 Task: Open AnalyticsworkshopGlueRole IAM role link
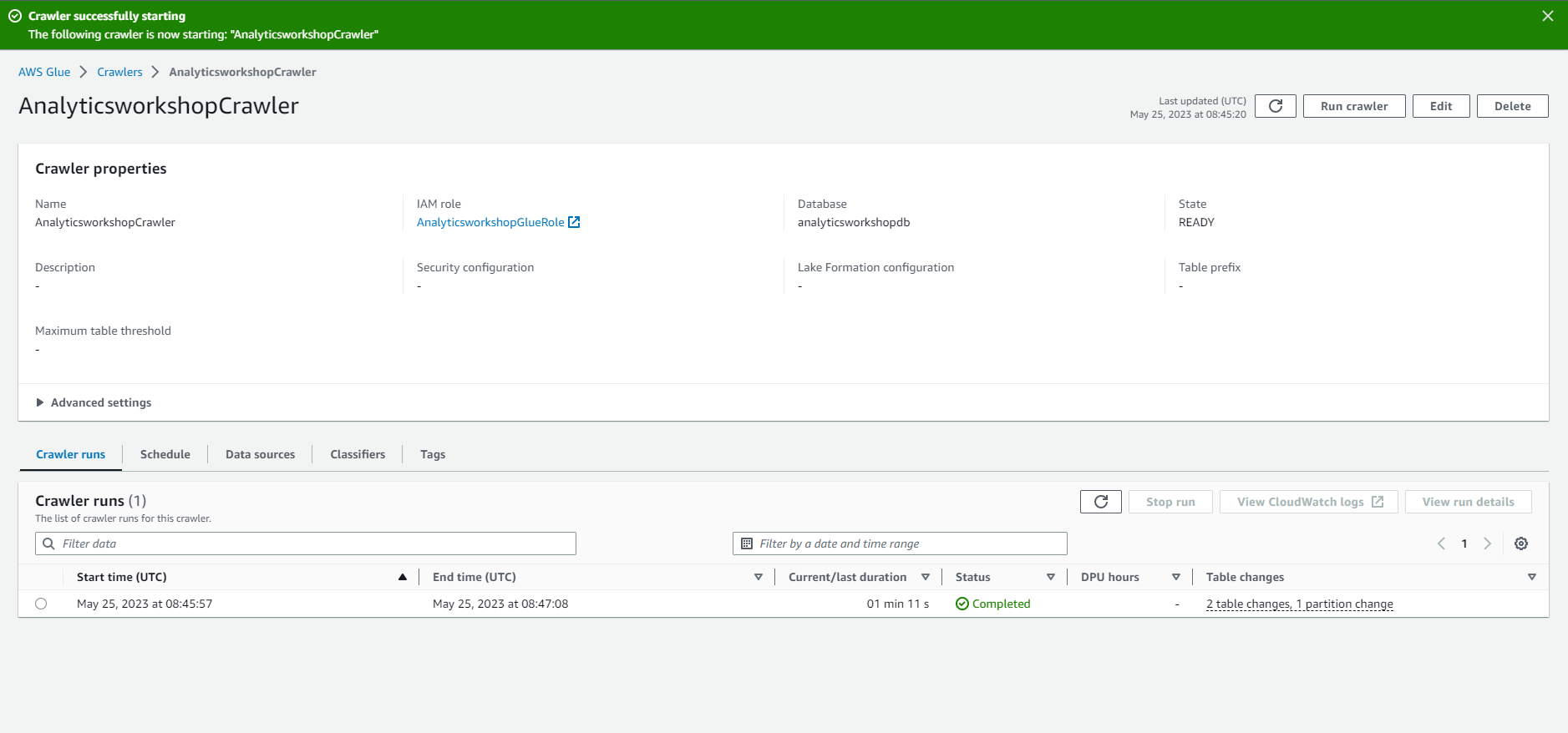pos(490,222)
